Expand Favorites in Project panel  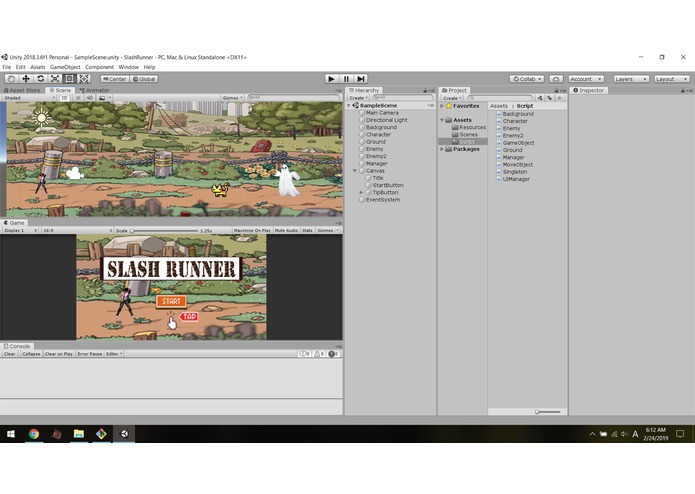[x=442, y=106]
